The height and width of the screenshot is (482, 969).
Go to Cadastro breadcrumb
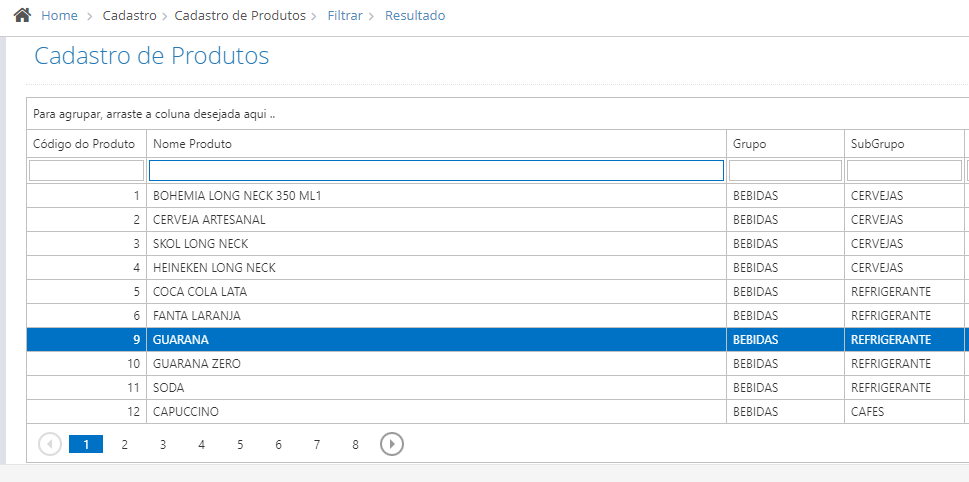pyautogui.click(x=130, y=15)
